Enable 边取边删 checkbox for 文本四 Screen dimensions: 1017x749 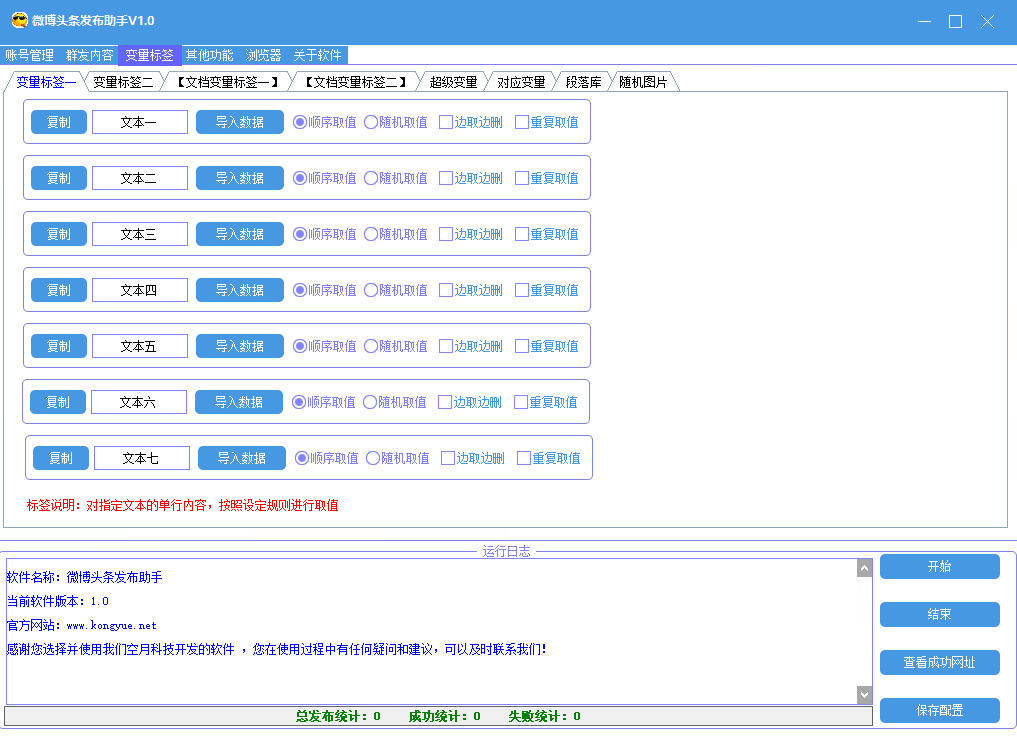pyautogui.click(x=471, y=290)
